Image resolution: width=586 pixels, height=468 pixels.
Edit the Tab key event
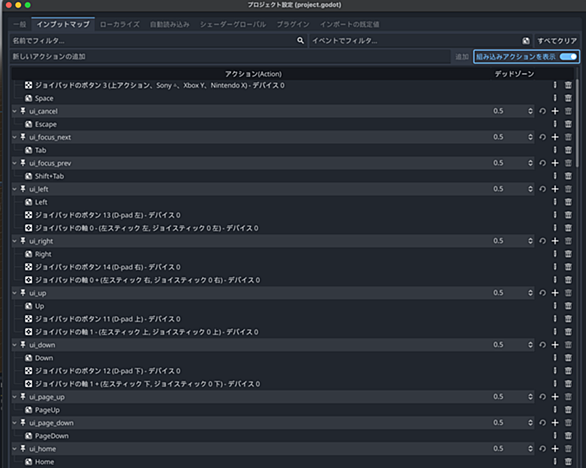point(555,150)
